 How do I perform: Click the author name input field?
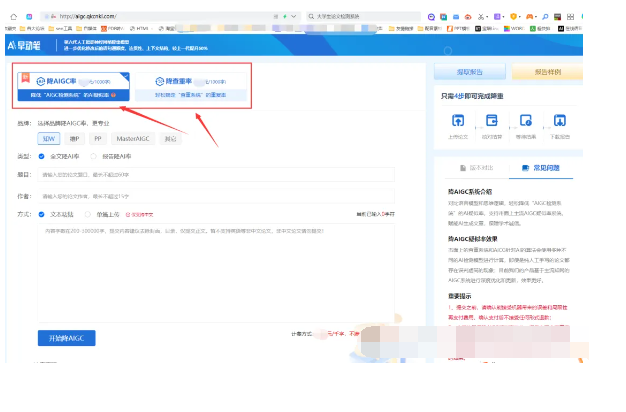(x=216, y=196)
